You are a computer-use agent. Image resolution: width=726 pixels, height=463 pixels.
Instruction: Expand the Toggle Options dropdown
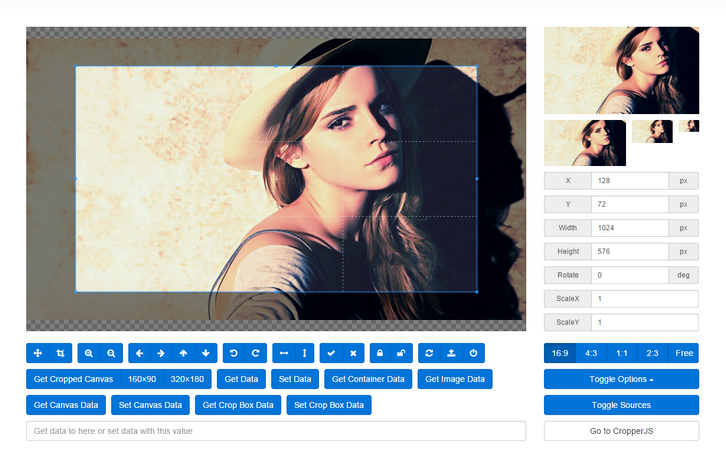[621, 379]
